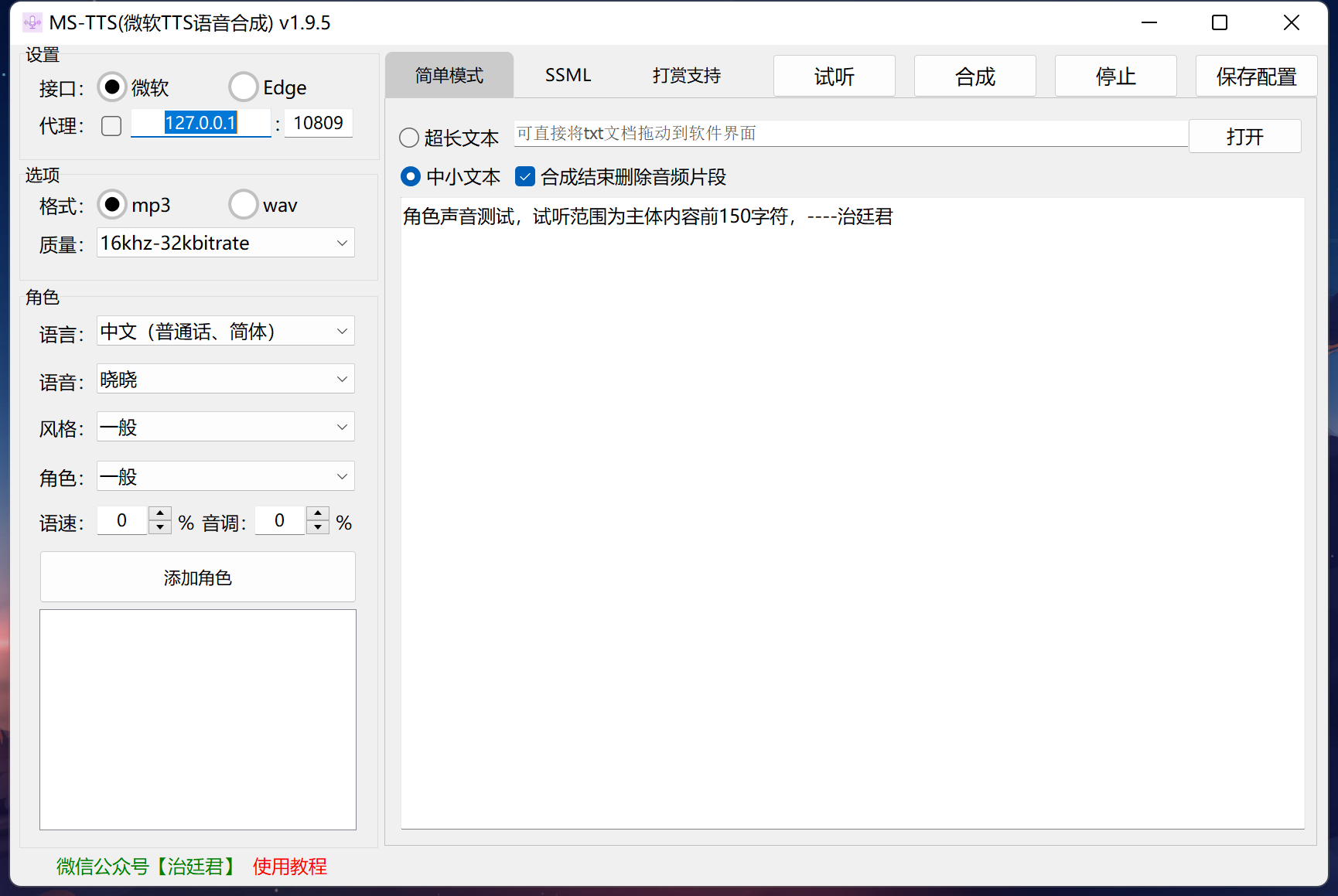Enable the proxy checkbox
This screenshot has width=1338, height=896.
[111, 125]
